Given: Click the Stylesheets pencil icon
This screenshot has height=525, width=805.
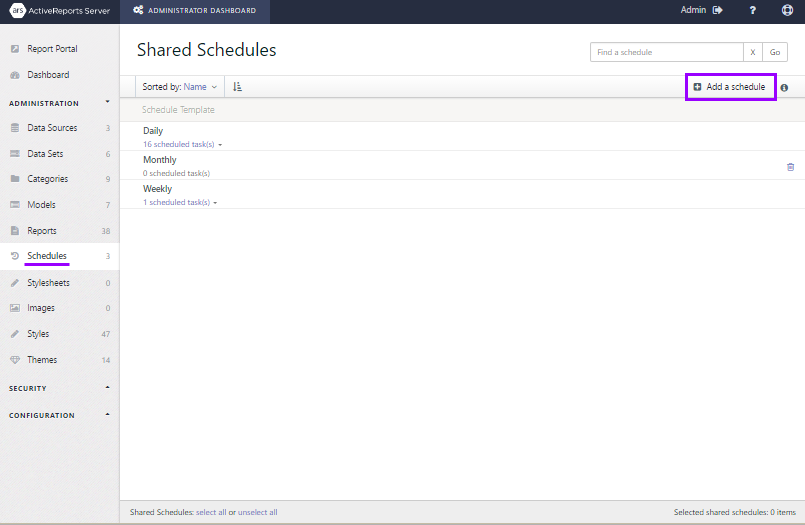Looking at the screenshot, I should pyautogui.click(x=15, y=283).
